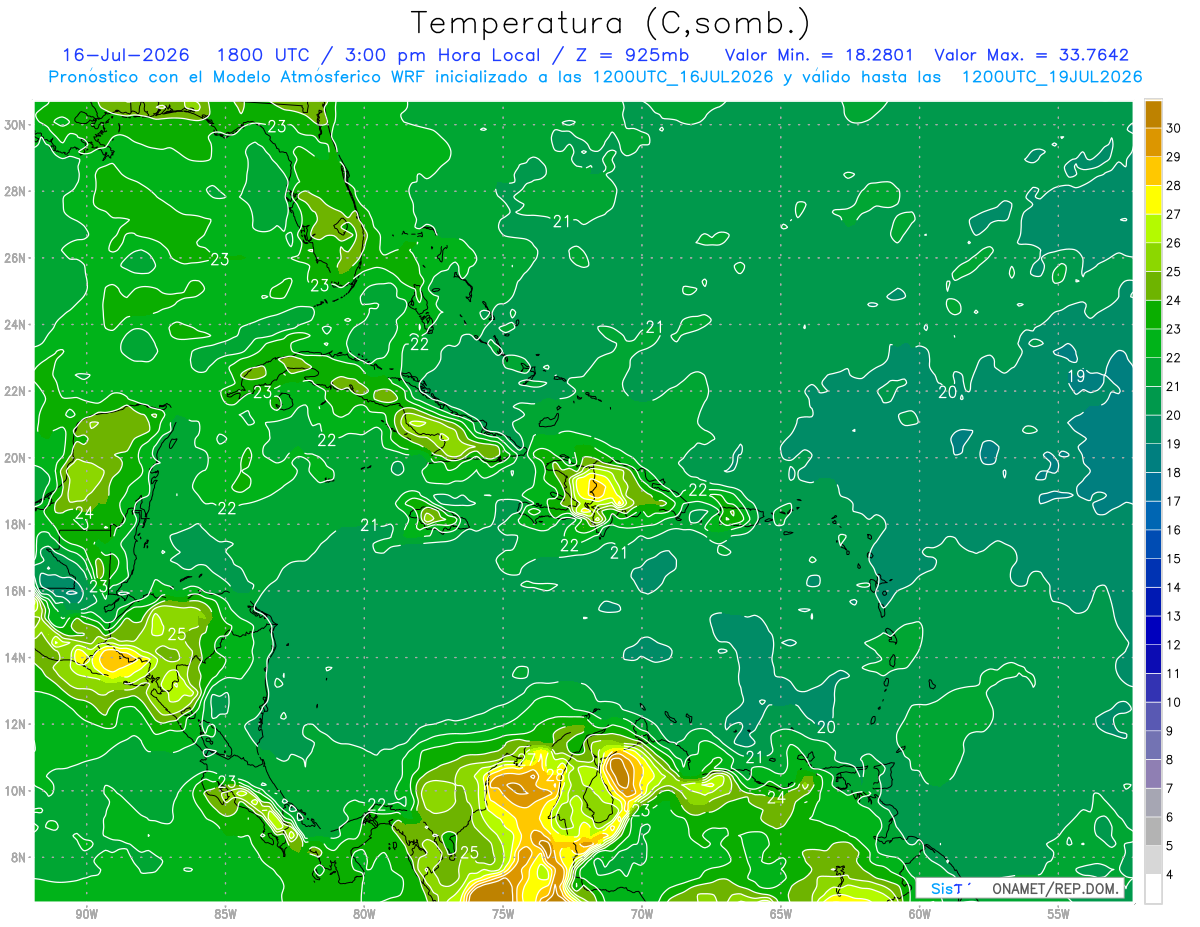Click latitude axis label '12N'
Viewport: 1200px width, 927px height.
tap(15, 724)
